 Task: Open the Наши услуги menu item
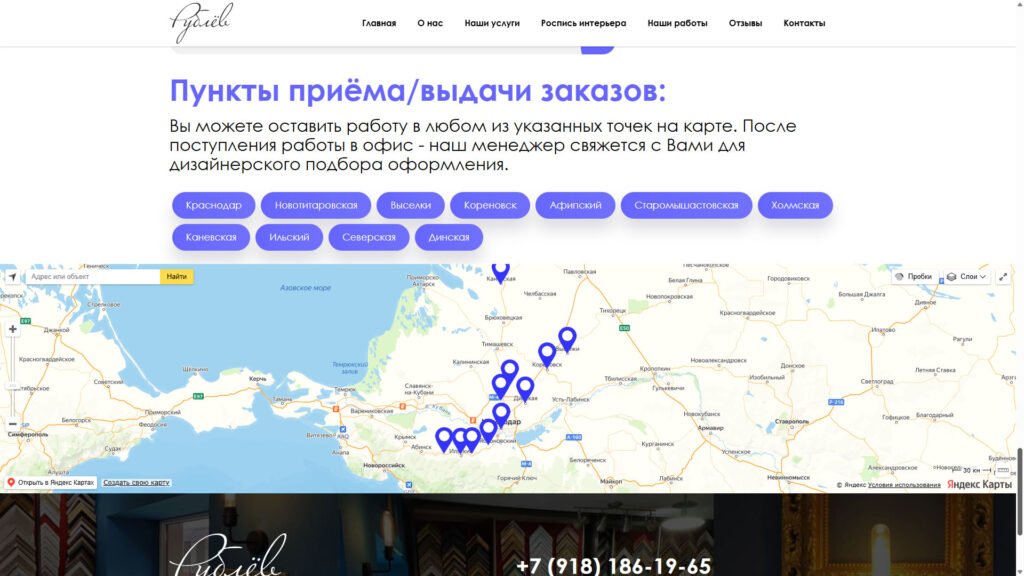[492, 23]
